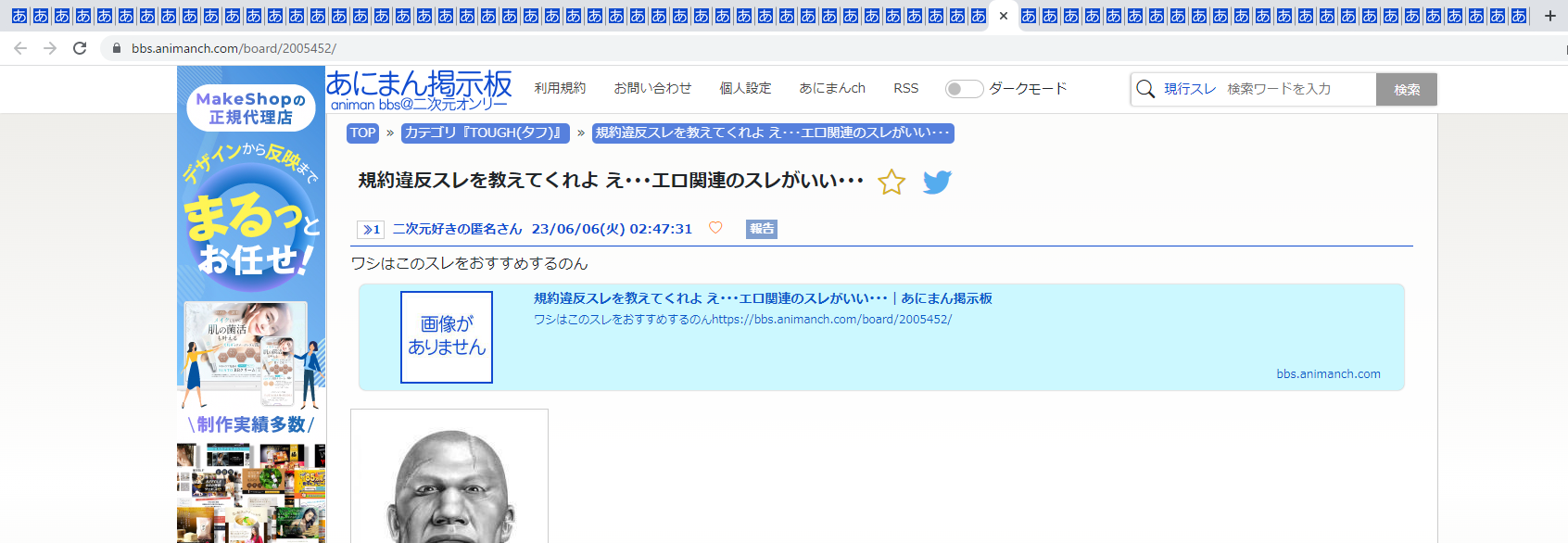Favorite the thread with star icon
This screenshot has height=543, width=1568.
click(891, 182)
